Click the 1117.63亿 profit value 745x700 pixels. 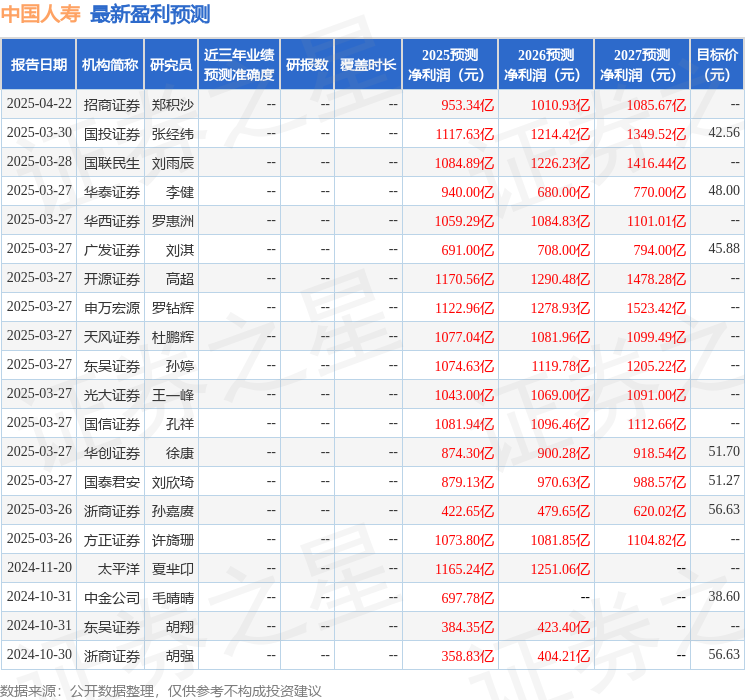click(465, 134)
